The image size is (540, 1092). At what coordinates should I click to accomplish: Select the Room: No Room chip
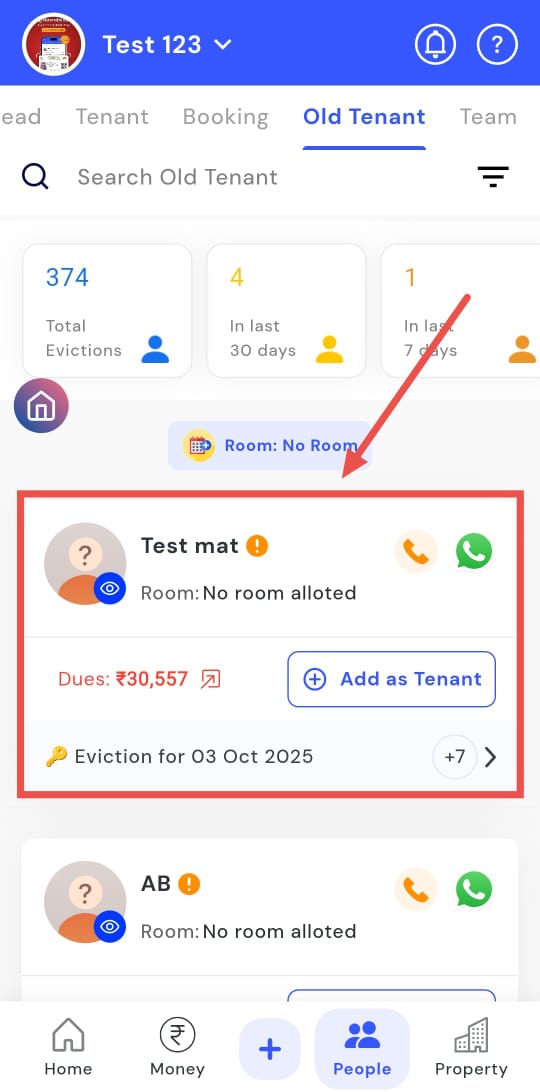tap(270, 446)
